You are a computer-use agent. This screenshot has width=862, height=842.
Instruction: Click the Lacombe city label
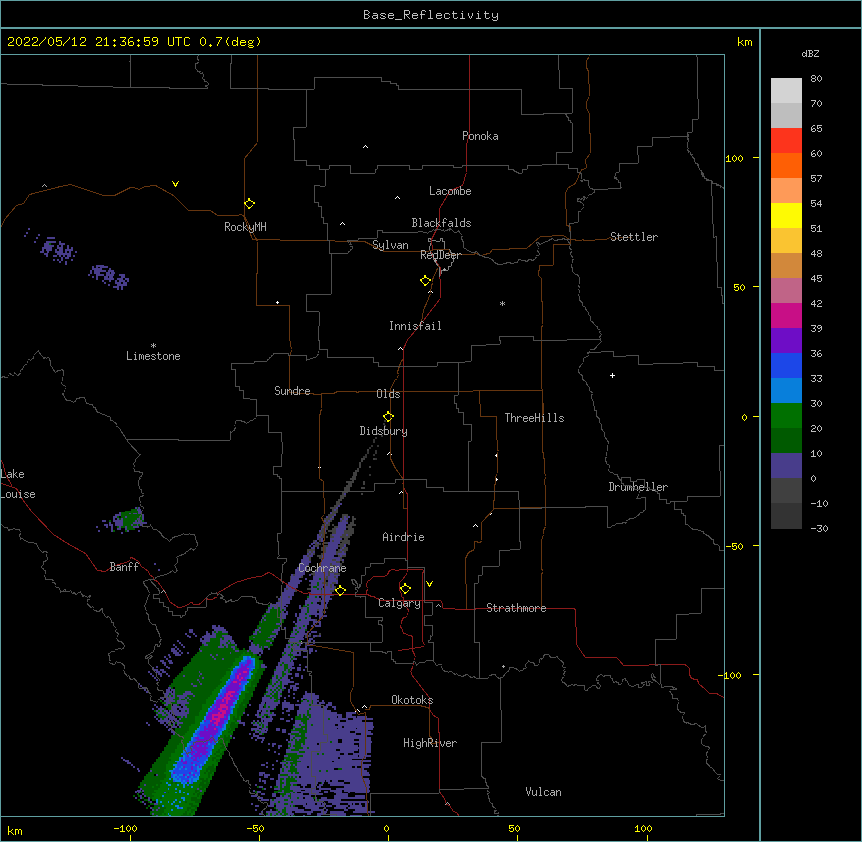click(450, 191)
